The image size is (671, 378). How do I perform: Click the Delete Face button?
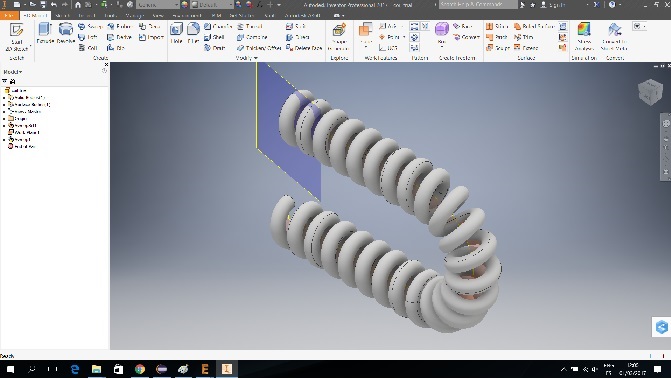304,48
